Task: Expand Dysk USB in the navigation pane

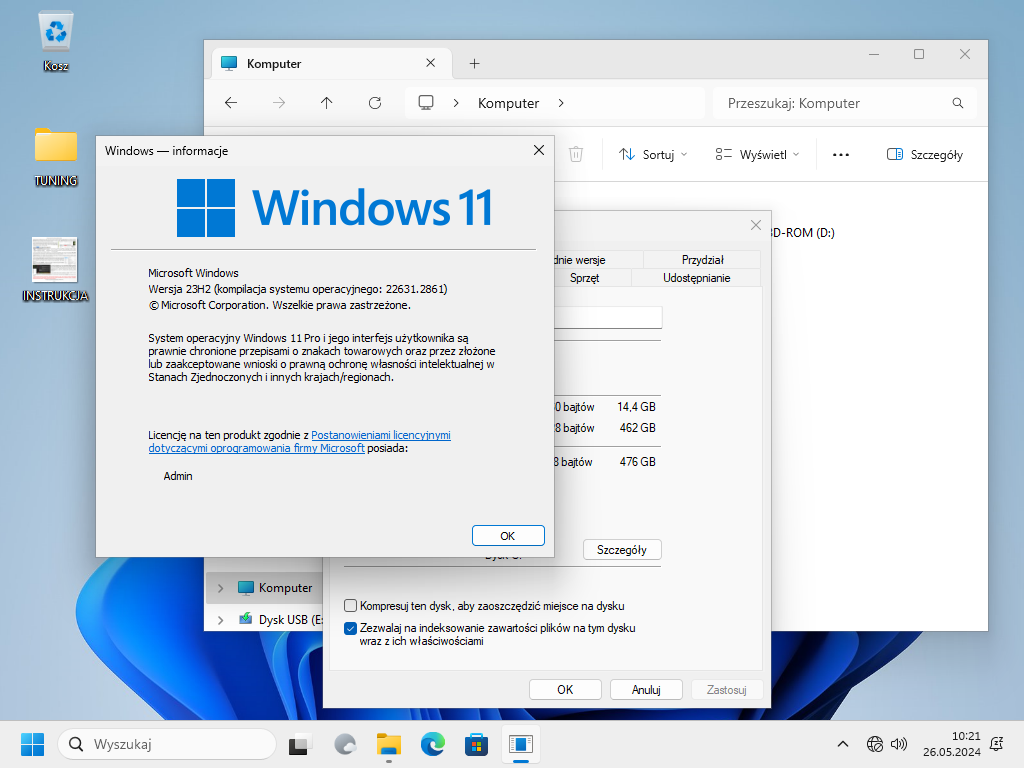Action: click(x=221, y=620)
